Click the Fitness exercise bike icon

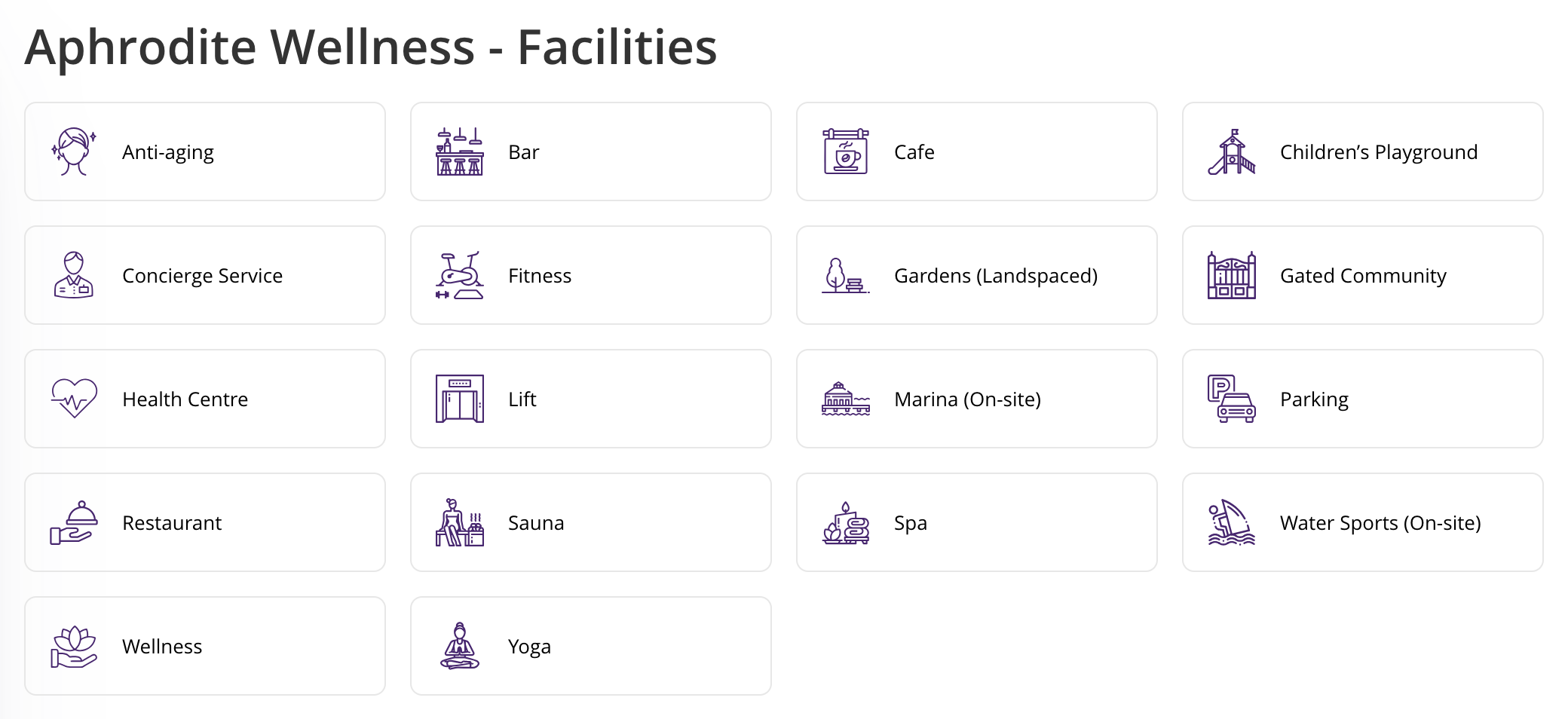(x=460, y=275)
